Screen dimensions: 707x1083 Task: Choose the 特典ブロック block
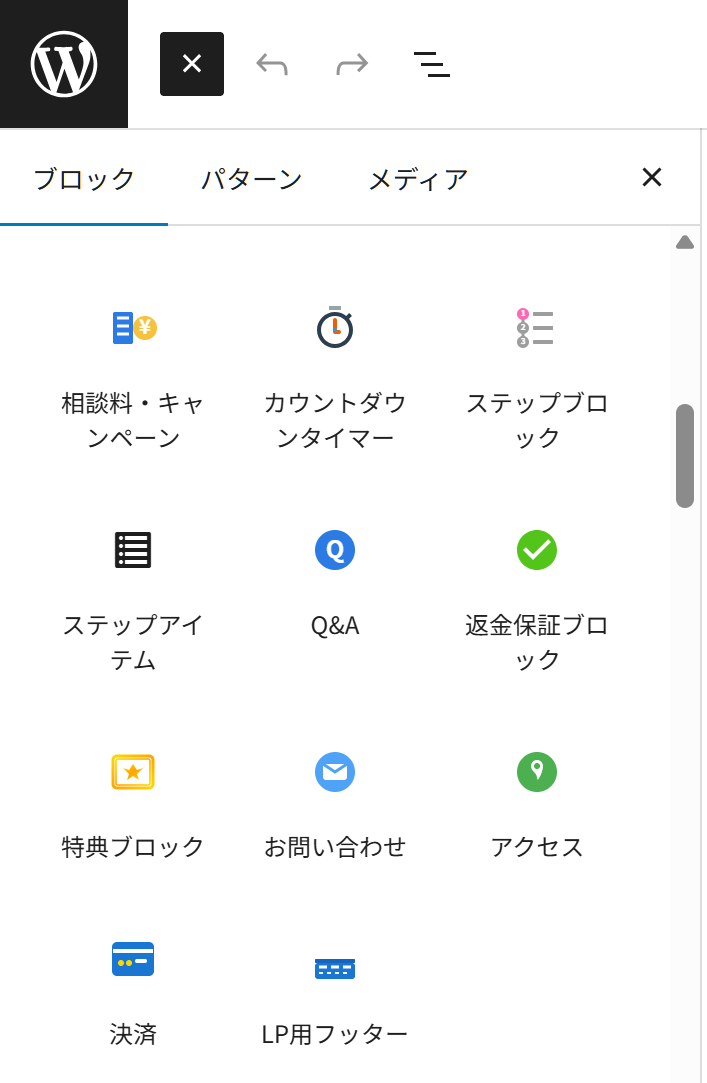pos(133,802)
